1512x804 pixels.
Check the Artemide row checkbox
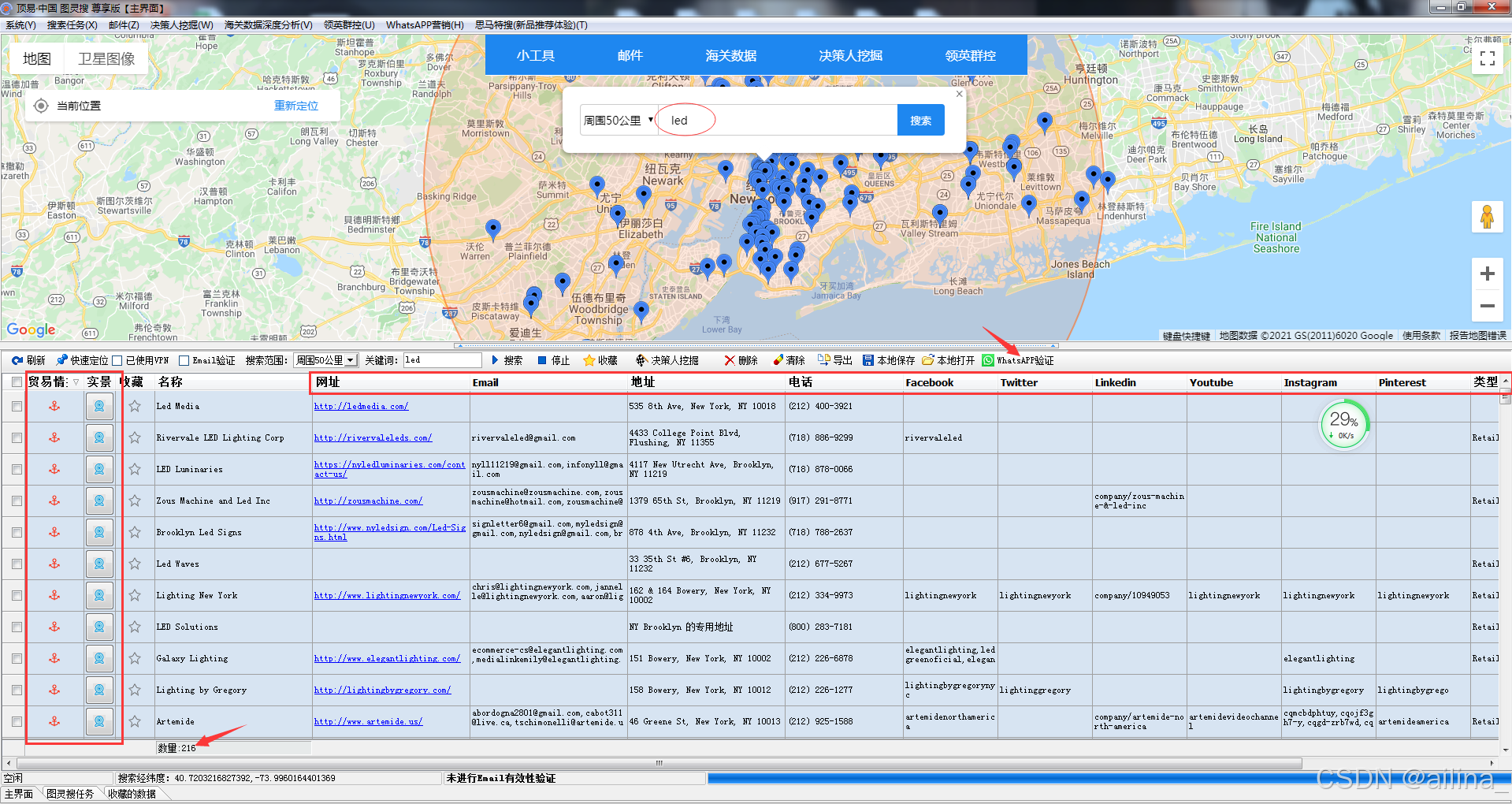17,721
